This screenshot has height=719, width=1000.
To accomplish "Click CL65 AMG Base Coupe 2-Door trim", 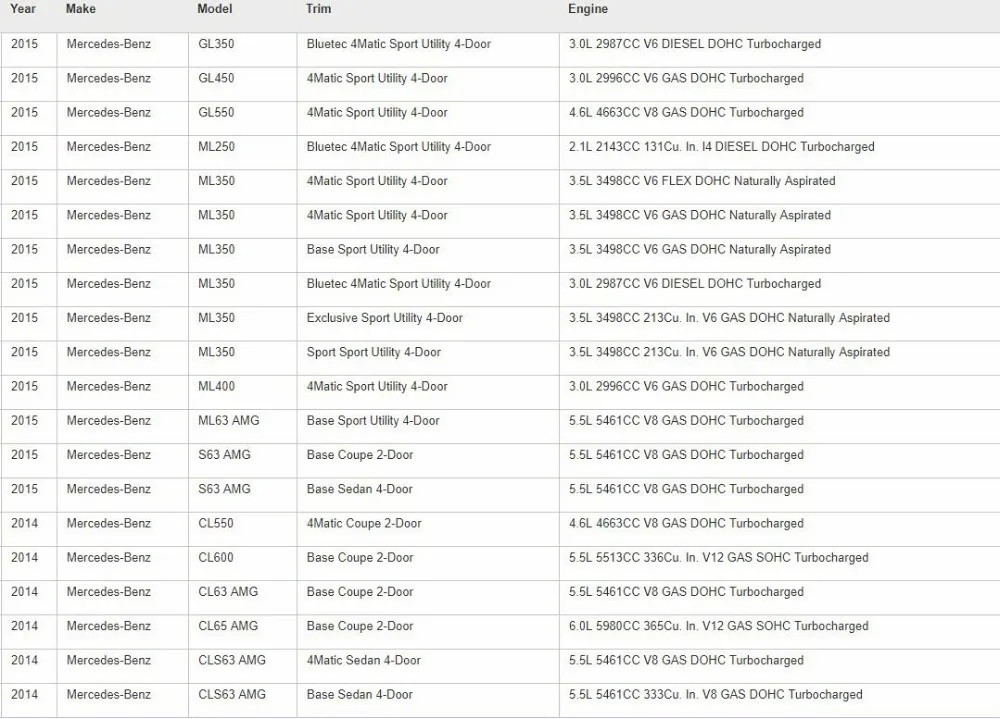I will tap(360, 626).
